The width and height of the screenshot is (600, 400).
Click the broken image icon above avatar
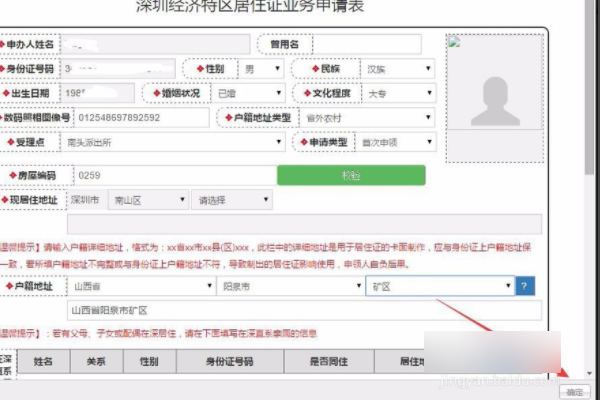(x=454, y=42)
